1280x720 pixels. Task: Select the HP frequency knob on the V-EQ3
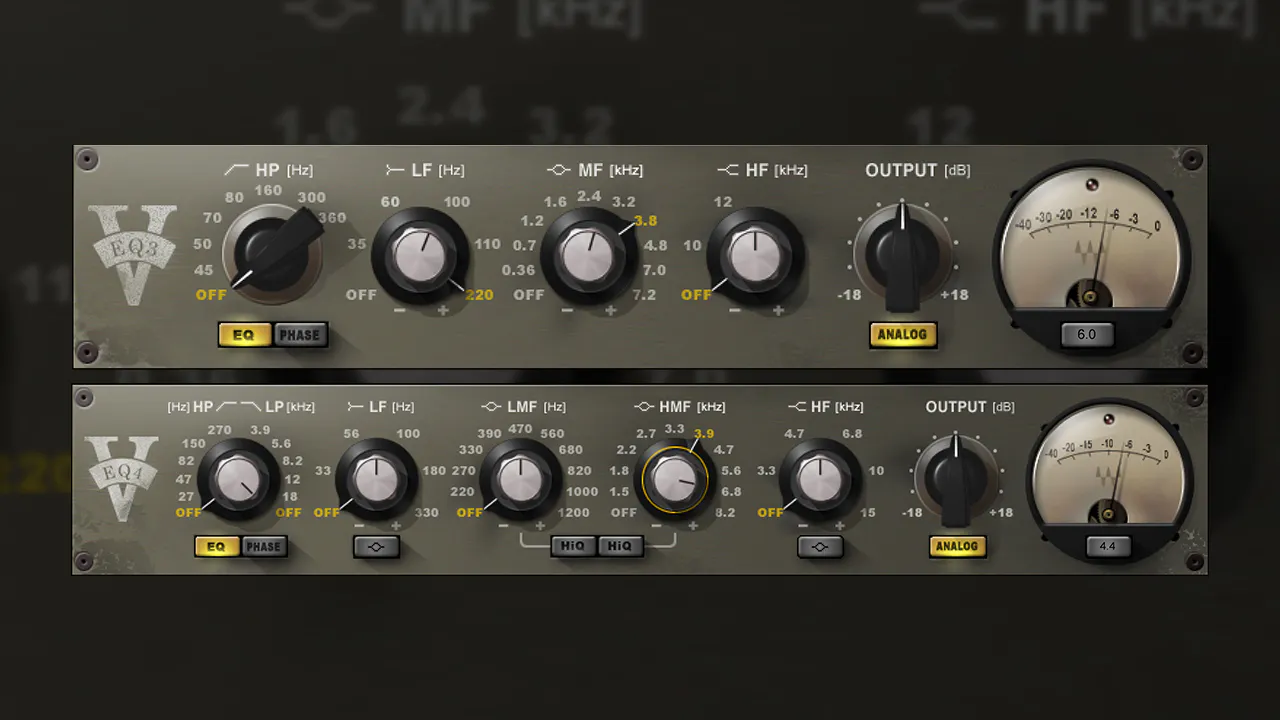[x=272, y=250]
